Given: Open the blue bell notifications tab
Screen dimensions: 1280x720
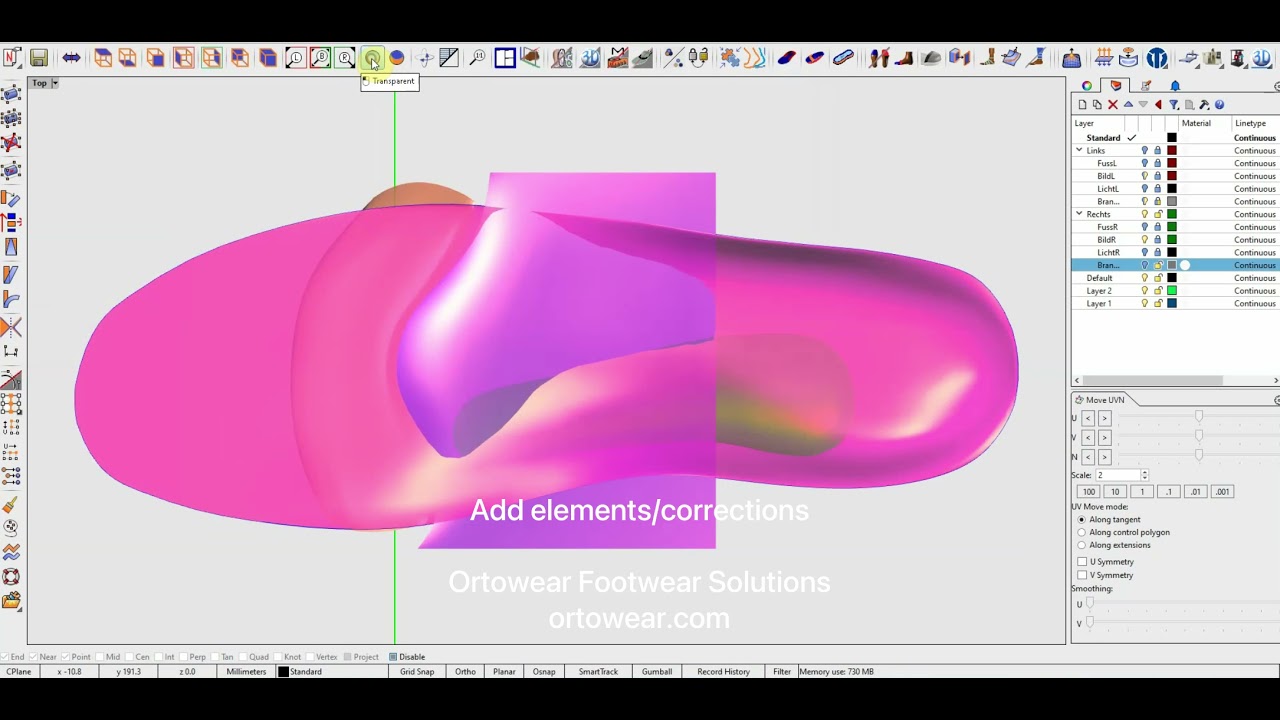Looking at the screenshot, I should click(1175, 86).
